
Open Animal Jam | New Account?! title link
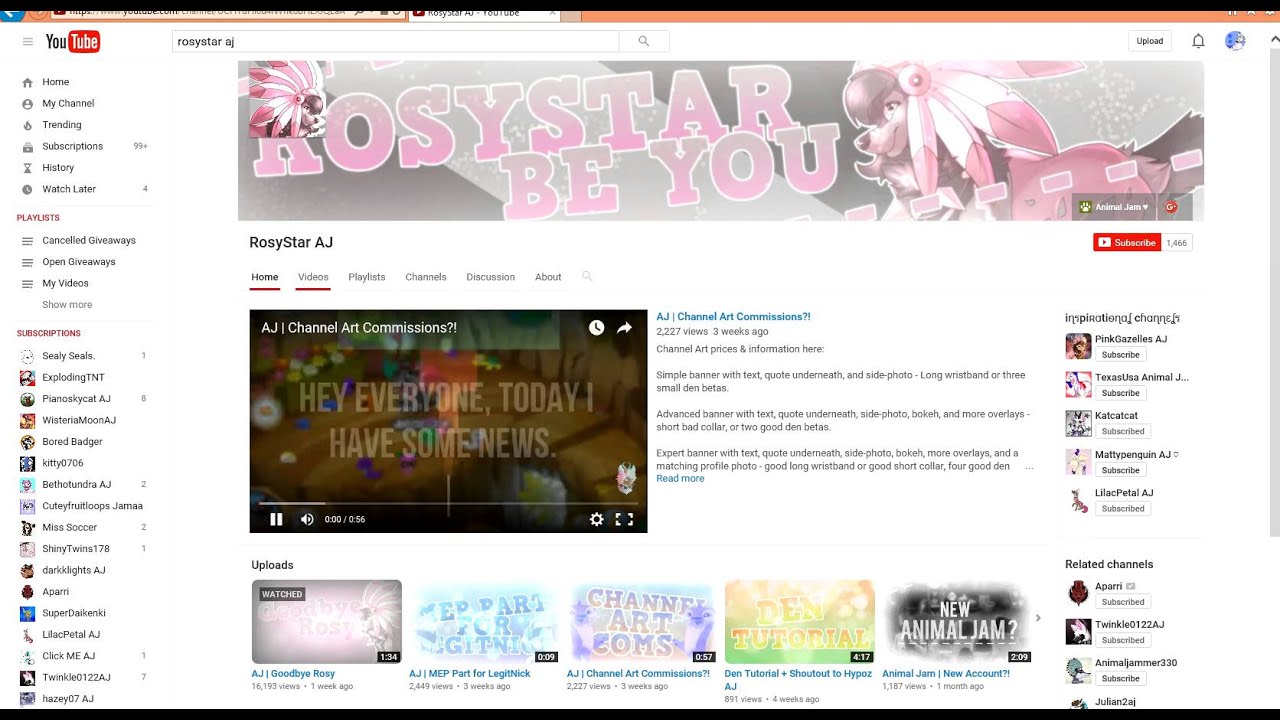(946, 674)
